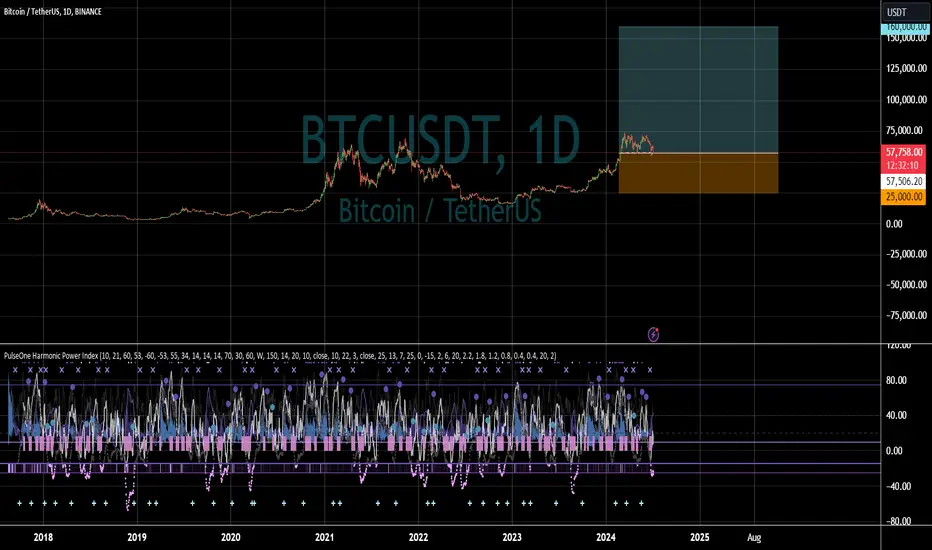
Task: Click the 2022 label on time axis
Action: [x=418, y=538]
